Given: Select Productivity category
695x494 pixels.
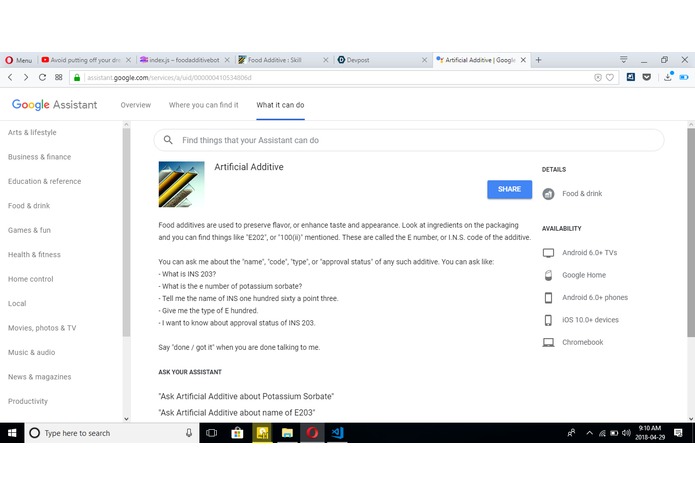Looking at the screenshot, I should (28, 401).
